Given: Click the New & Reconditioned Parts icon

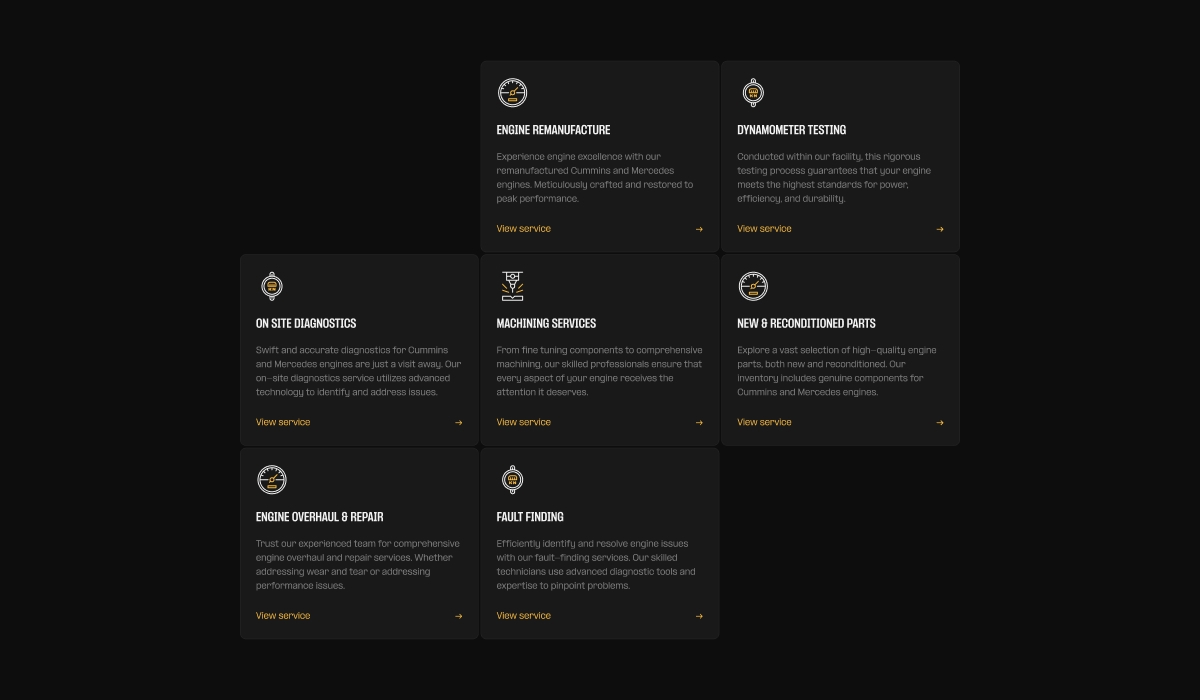Looking at the screenshot, I should [x=753, y=286].
